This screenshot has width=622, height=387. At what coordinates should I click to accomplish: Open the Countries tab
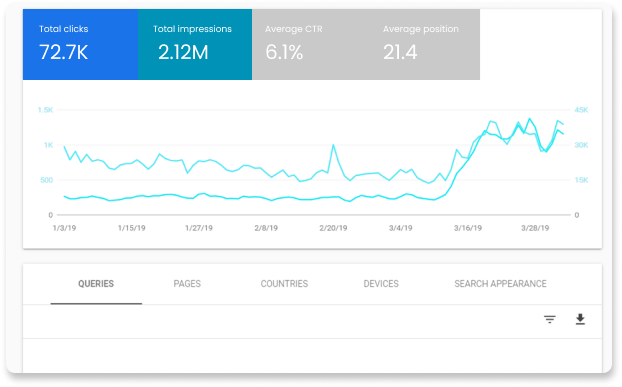[284, 284]
